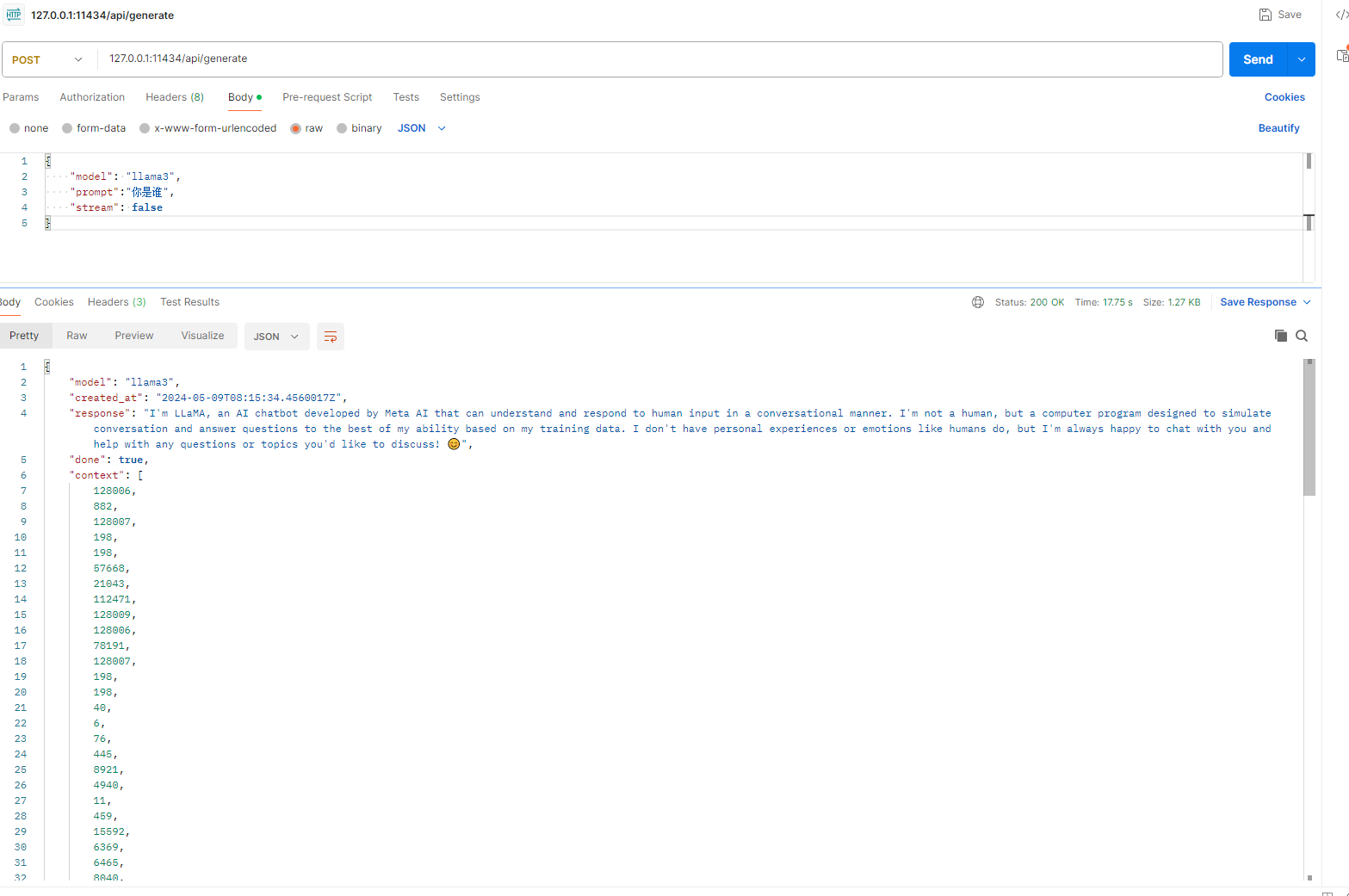Open the Visualize response view

202,336
